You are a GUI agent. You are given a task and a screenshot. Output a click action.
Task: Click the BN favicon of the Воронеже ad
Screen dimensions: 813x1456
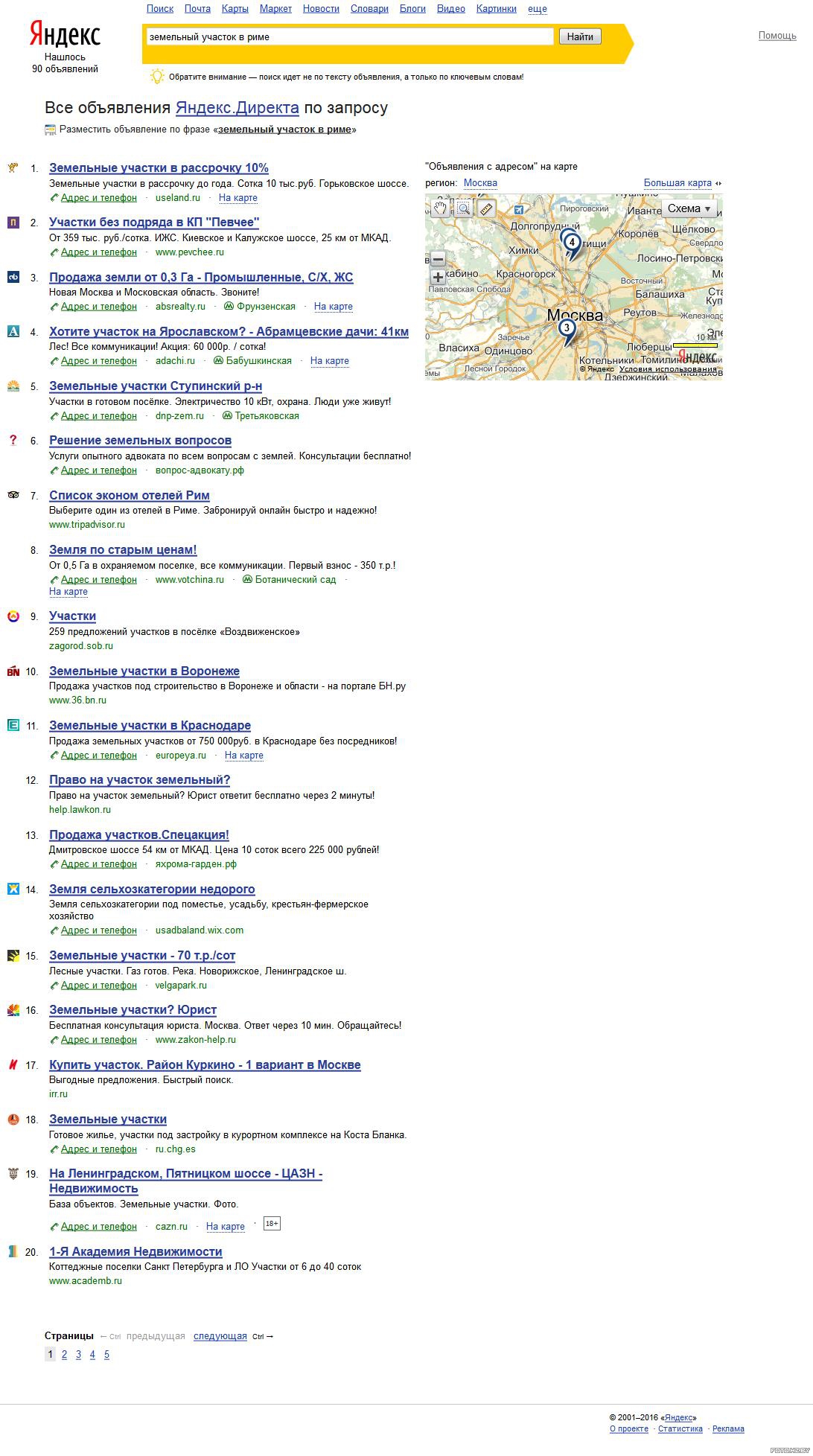(x=13, y=671)
